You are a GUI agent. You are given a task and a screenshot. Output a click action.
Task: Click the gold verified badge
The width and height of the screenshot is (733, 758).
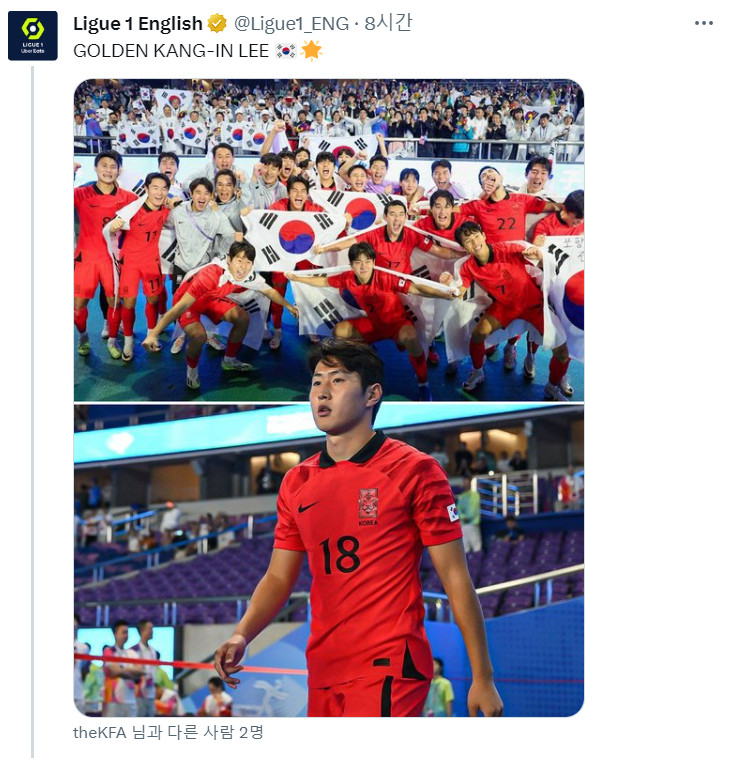[217, 23]
